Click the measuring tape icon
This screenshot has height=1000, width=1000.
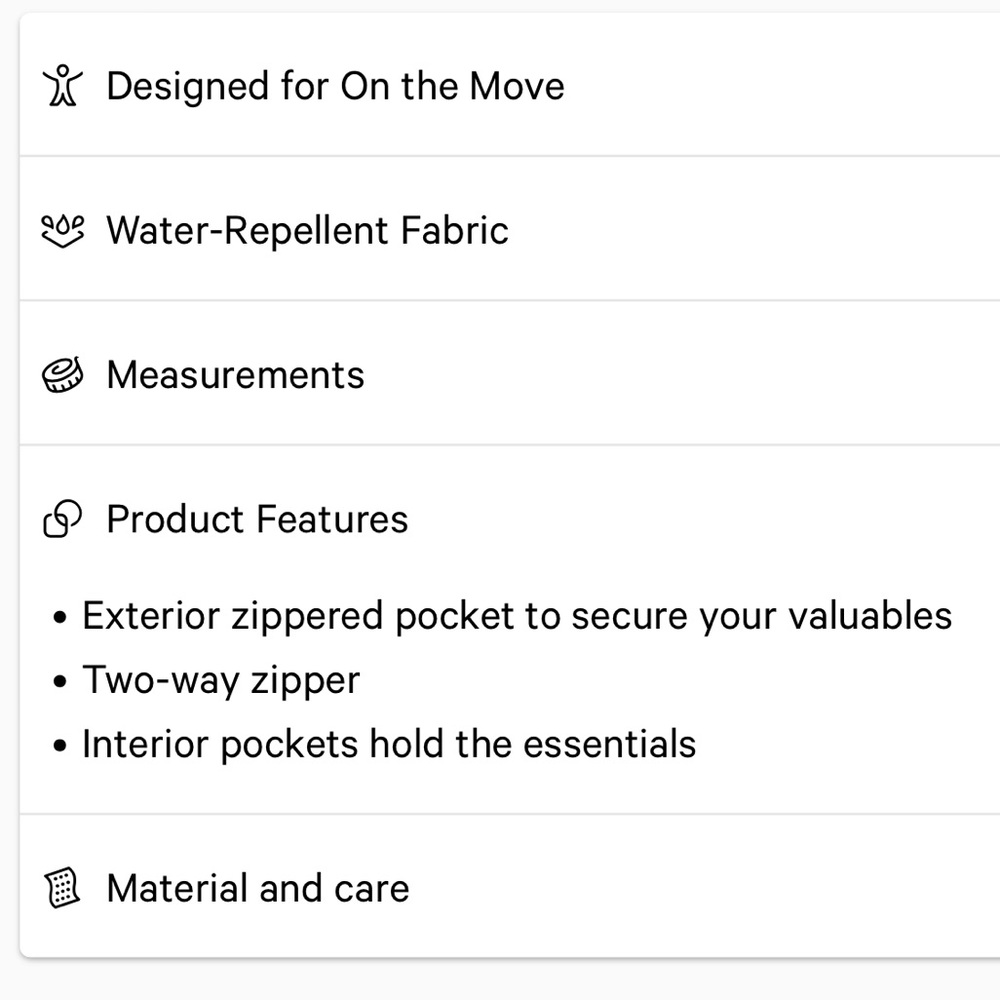tap(62, 376)
